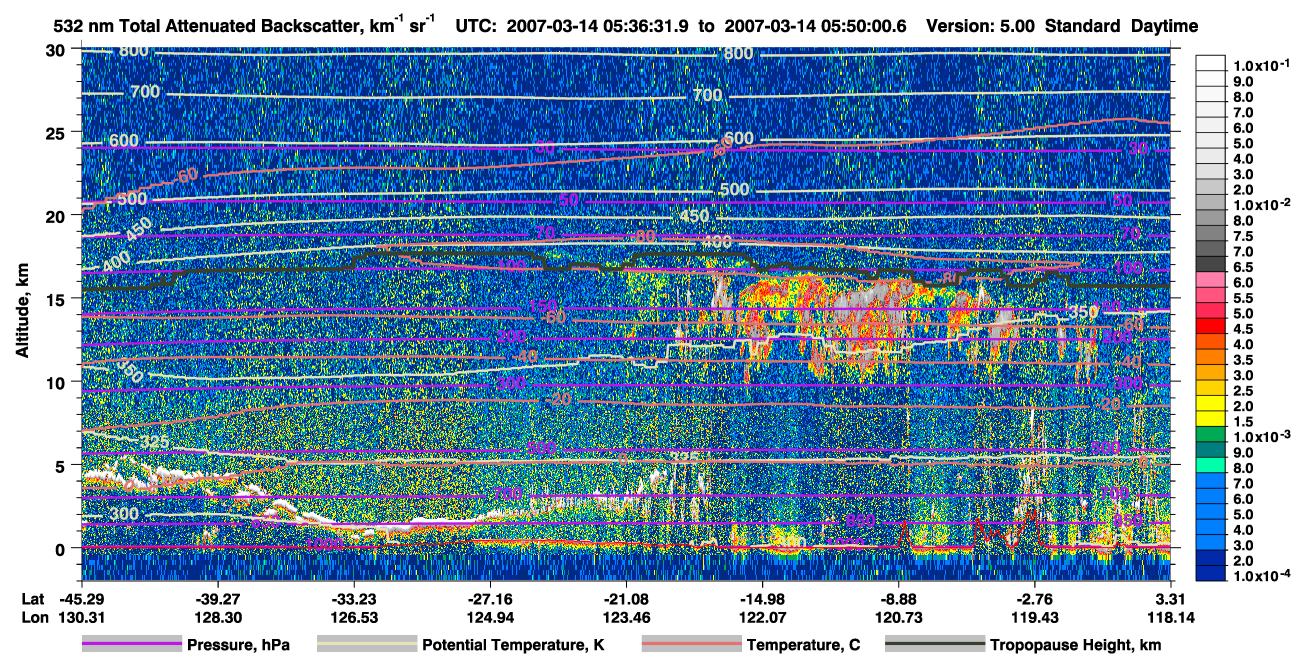Click the "Version: 5.00" text
This screenshot has width=1300, height=667.
tap(983, 27)
